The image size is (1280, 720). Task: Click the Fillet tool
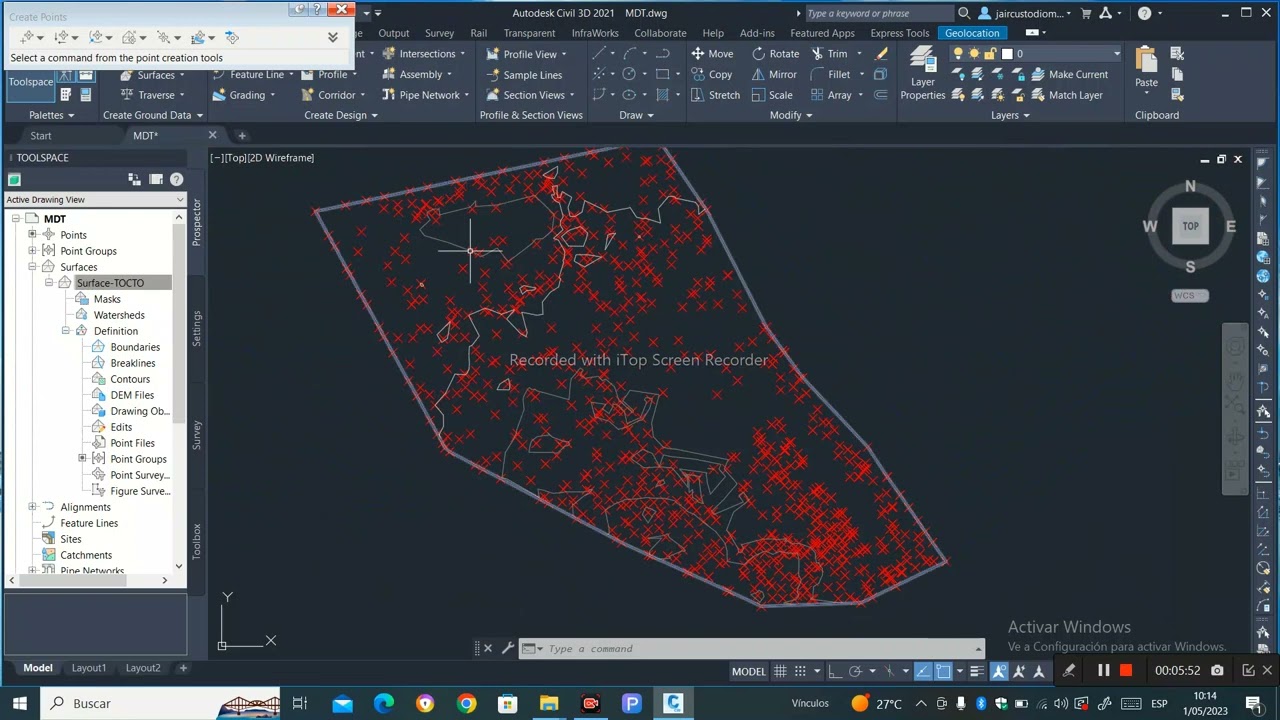click(x=830, y=74)
